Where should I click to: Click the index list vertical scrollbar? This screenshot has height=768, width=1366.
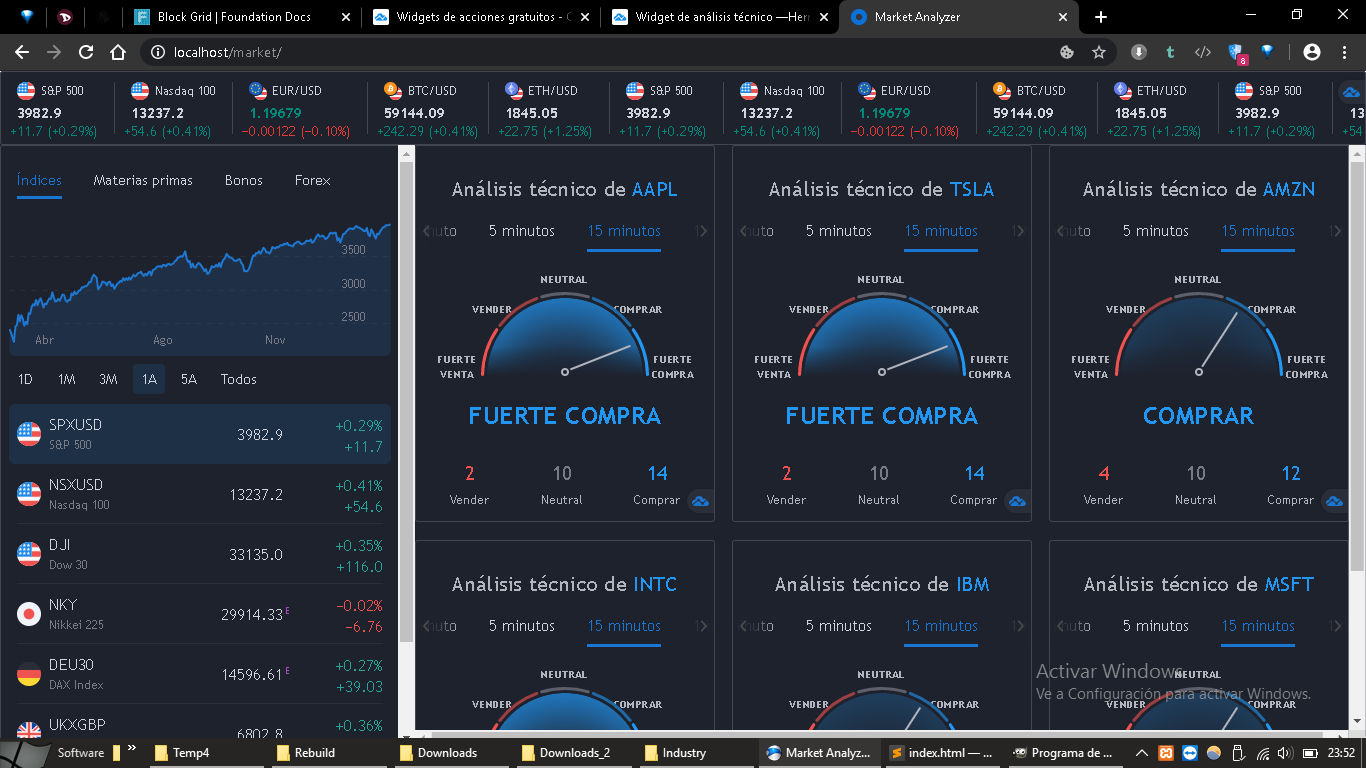coord(406,400)
